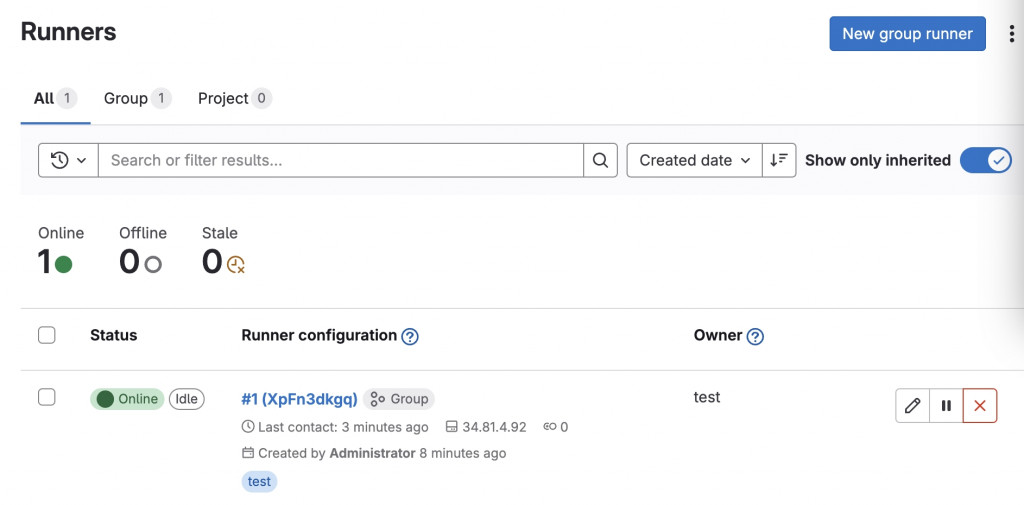Image resolution: width=1024 pixels, height=505 pixels.
Task: Delete the runner using the red X
Action: [x=980, y=406]
